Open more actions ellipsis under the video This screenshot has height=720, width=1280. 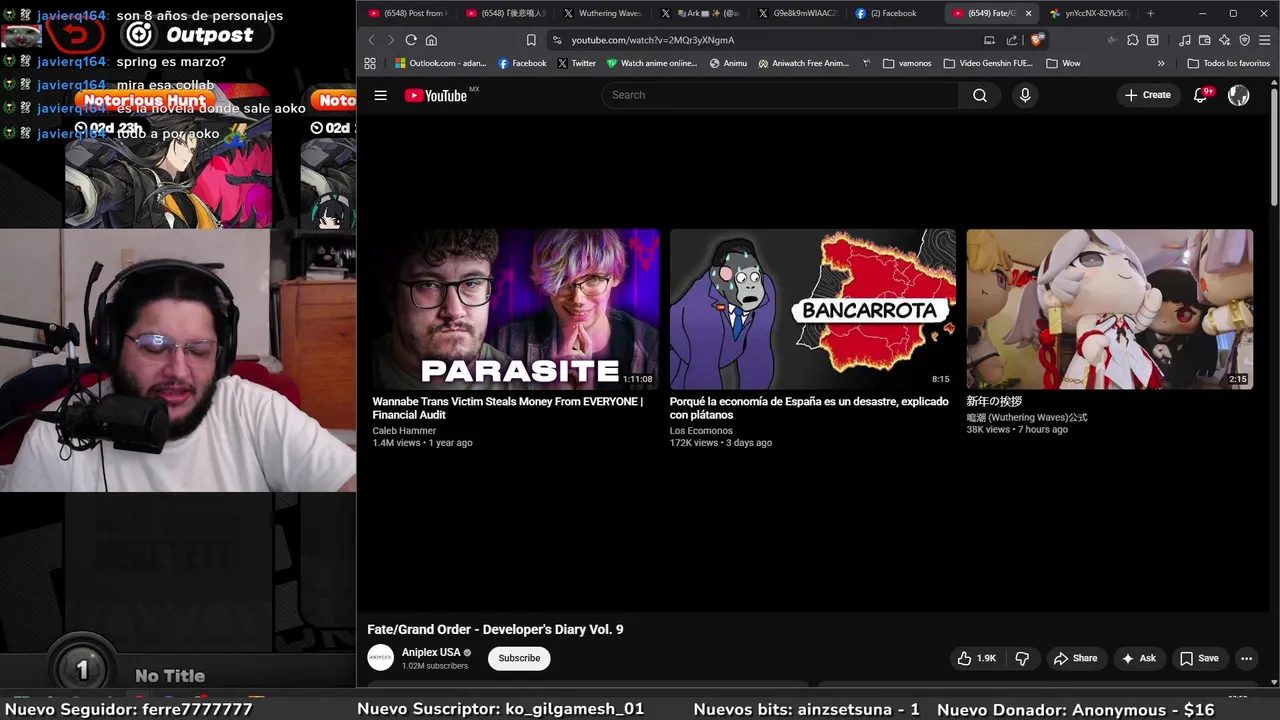1246,658
